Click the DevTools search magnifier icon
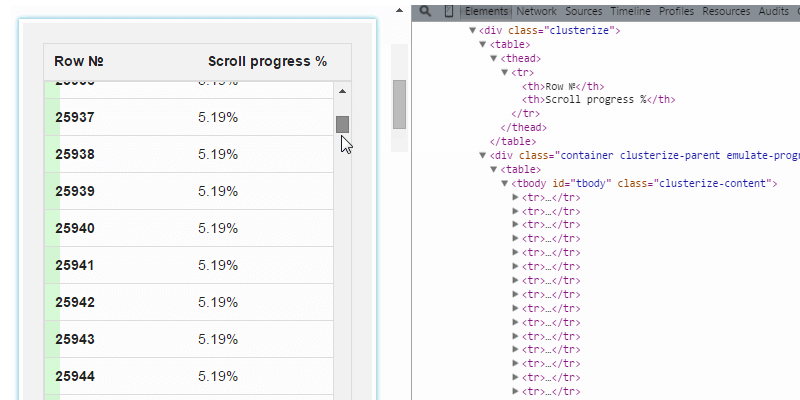 pos(425,11)
